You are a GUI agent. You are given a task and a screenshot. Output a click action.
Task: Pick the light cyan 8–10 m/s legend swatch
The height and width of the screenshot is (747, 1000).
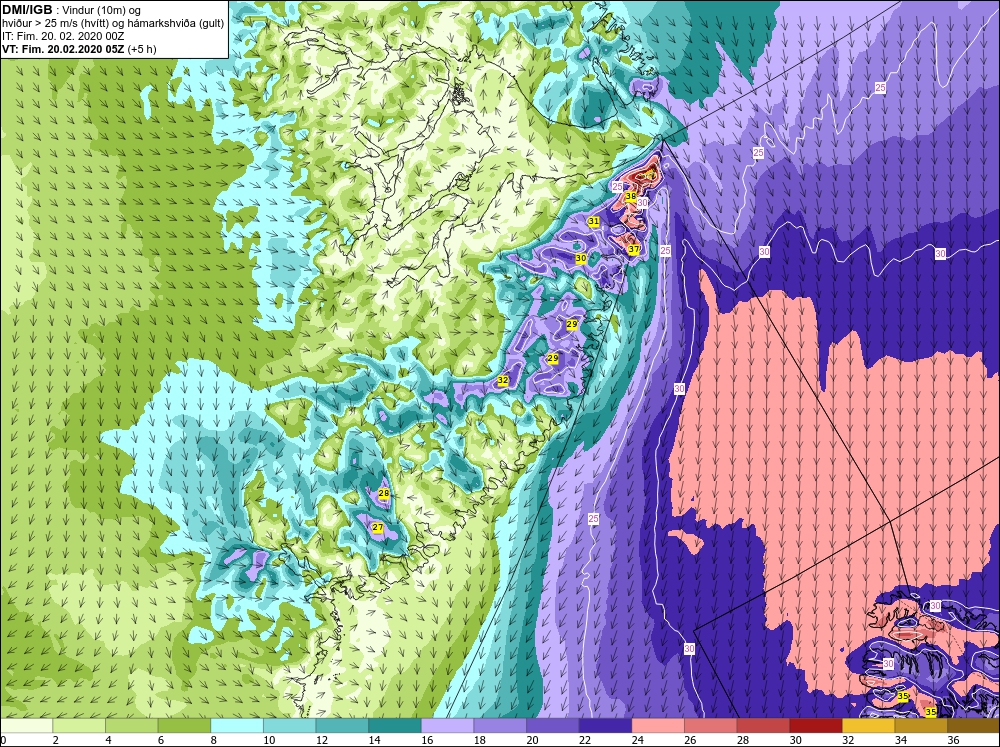[237, 725]
